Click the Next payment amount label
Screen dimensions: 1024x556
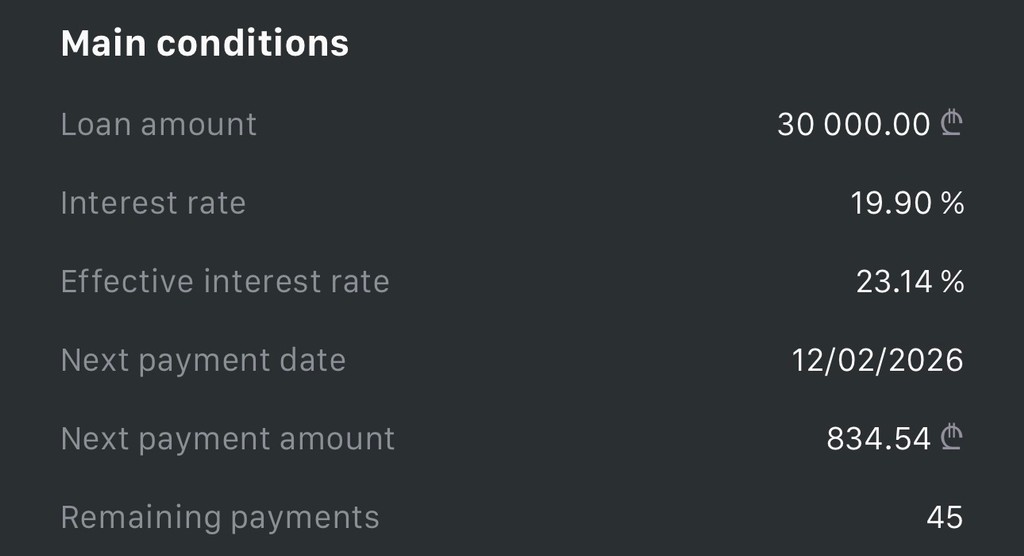pos(227,438)
